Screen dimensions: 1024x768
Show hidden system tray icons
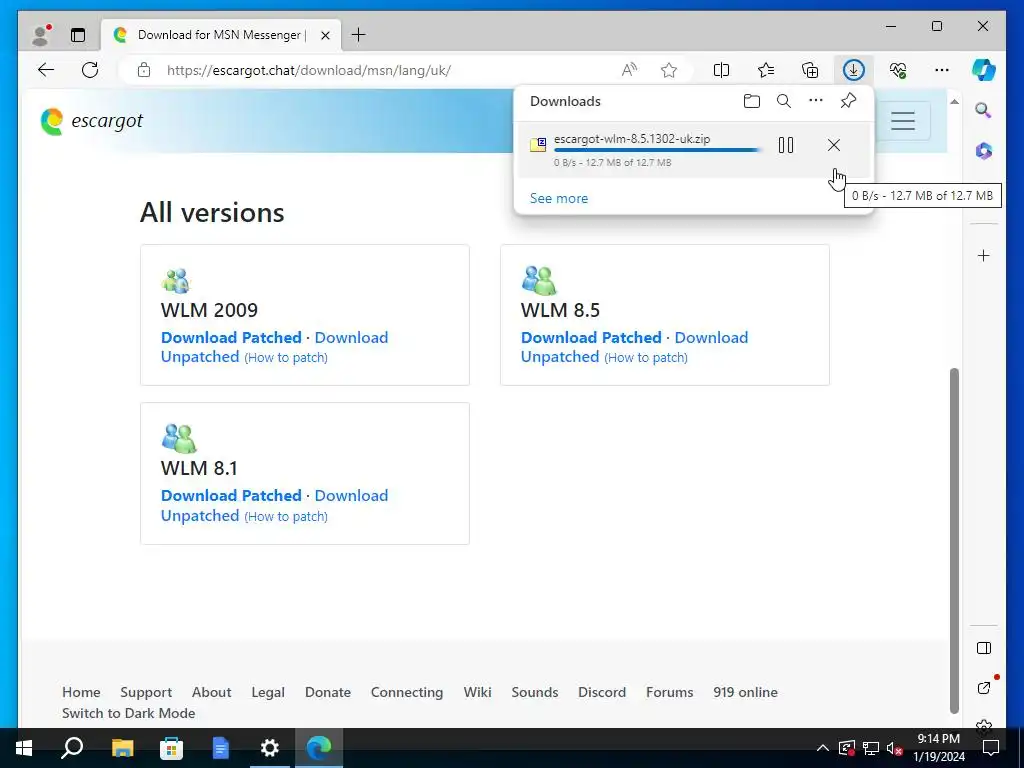[x=823, y=748]
